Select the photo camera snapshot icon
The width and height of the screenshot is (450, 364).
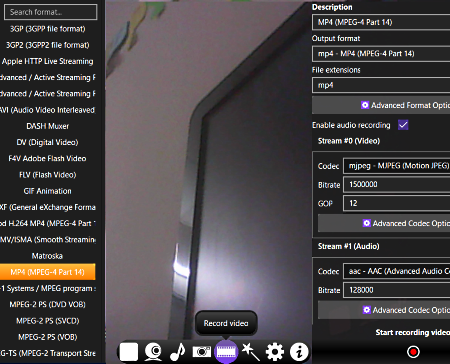coord(202,352)
